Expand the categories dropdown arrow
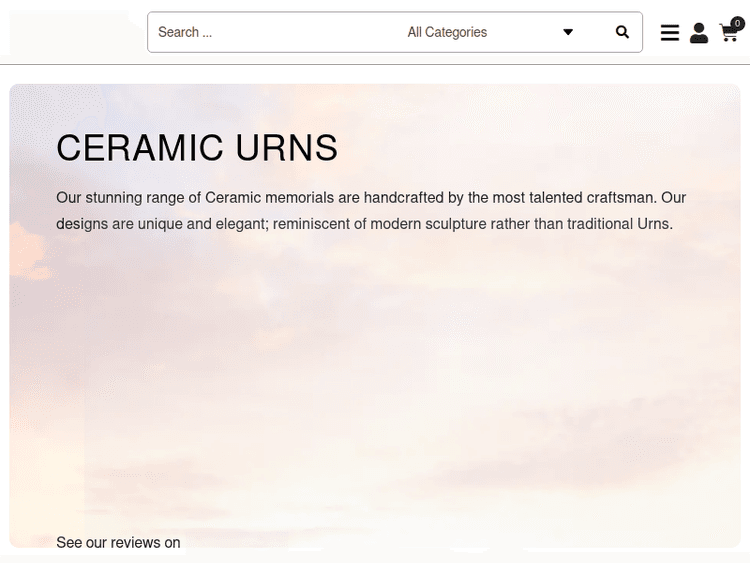Viewport: 750px width, 563px height. [x=568, y=32]
